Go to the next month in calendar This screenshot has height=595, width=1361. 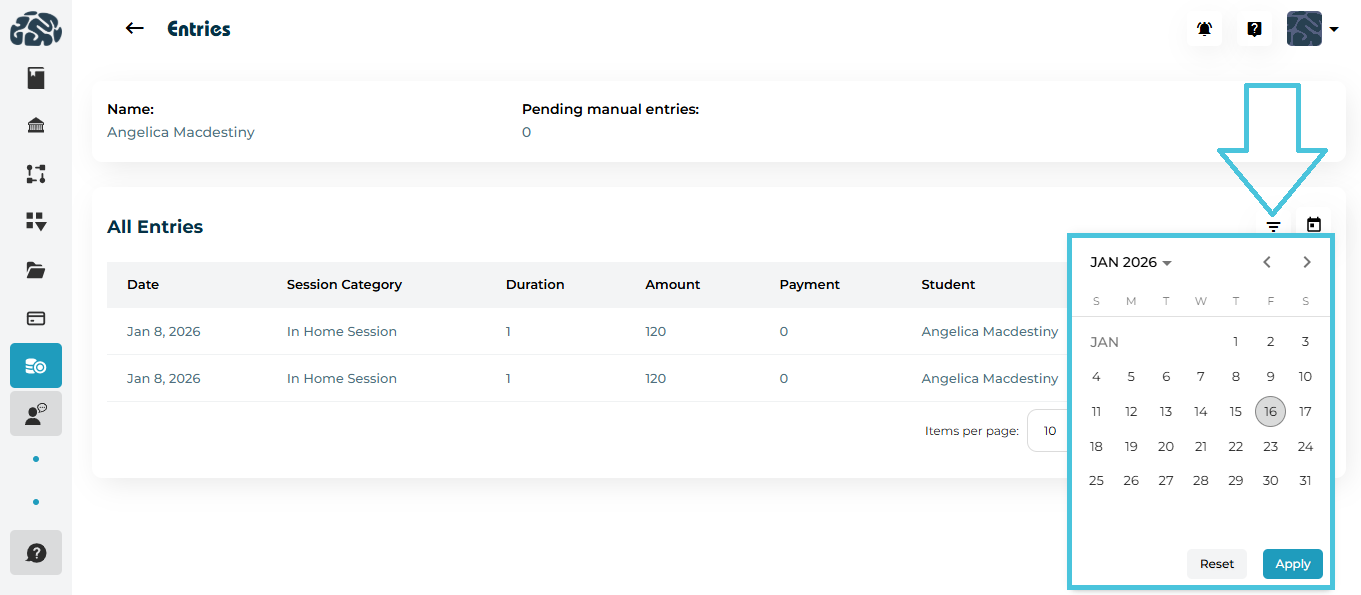tap(1306, 262)
